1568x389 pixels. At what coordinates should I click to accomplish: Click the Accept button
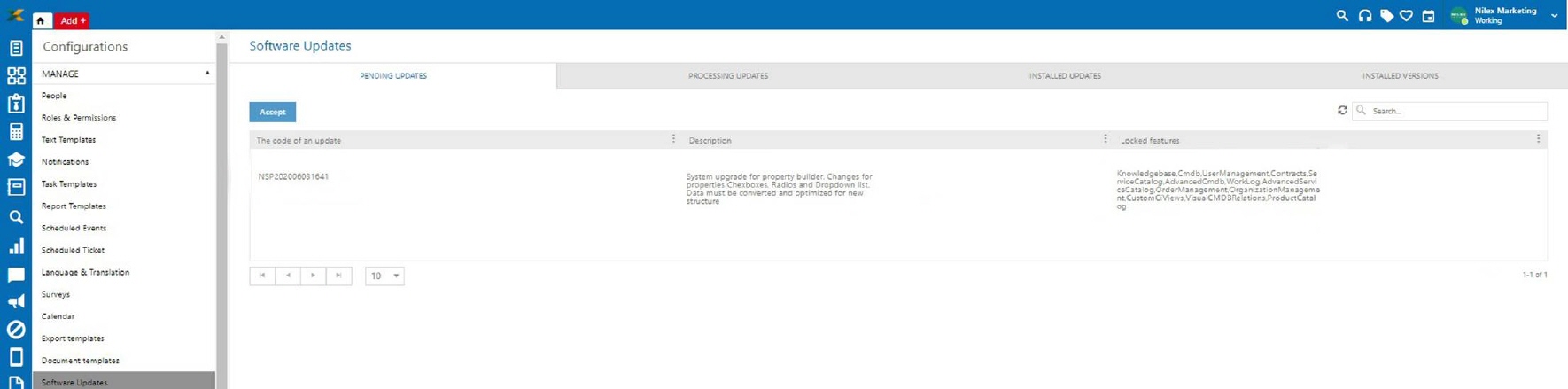272,112
